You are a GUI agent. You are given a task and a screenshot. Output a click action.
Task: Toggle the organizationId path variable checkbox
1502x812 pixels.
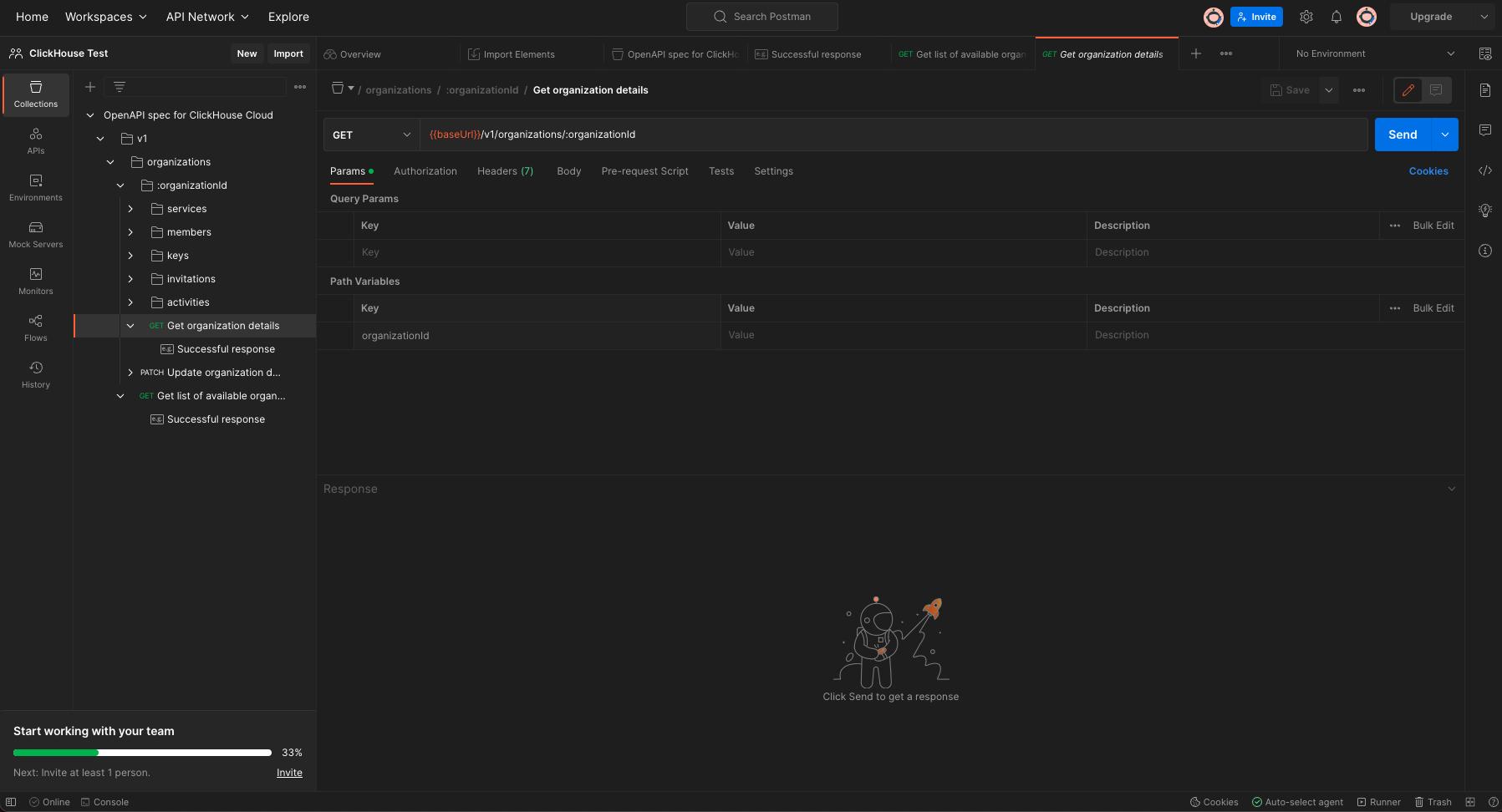click(336, 335)
